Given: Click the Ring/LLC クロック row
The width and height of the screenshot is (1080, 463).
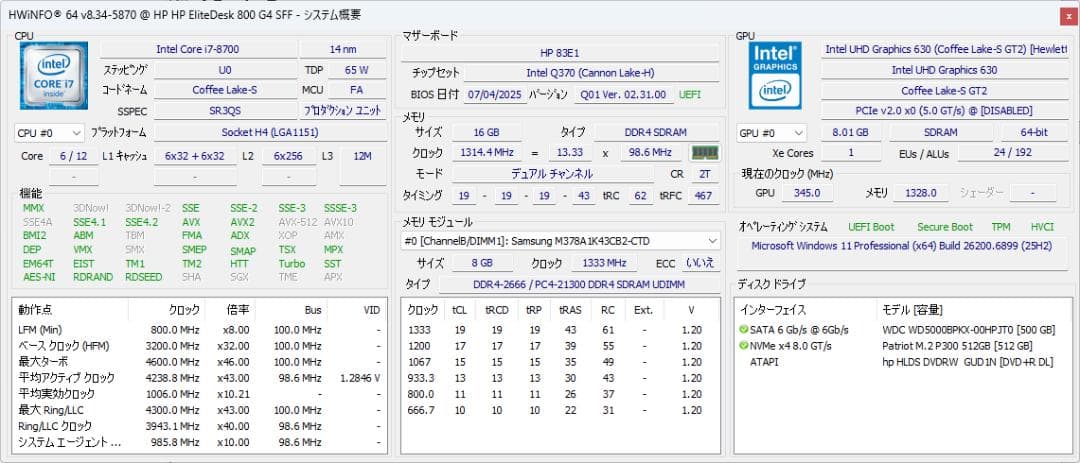Looking at the screenshot, I should click(200, 426).
